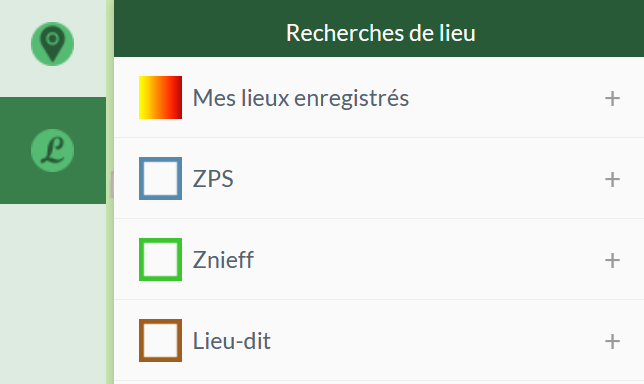
Task: Click the map pin location icon
Action: tap(53, 44)
